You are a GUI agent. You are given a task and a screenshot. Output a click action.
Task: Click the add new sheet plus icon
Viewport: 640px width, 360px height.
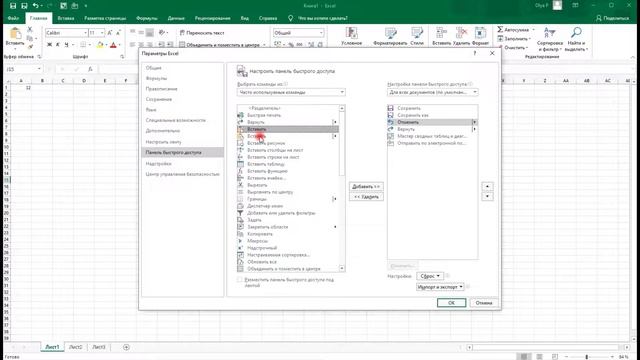click(x=126, y=347)
